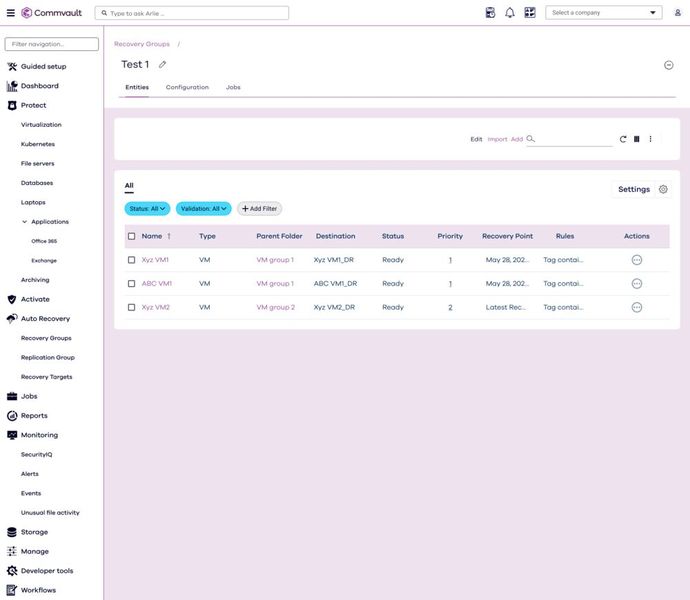
Task: Tick the select-all checkbox in table header
Action: click(x=131, y=237)
